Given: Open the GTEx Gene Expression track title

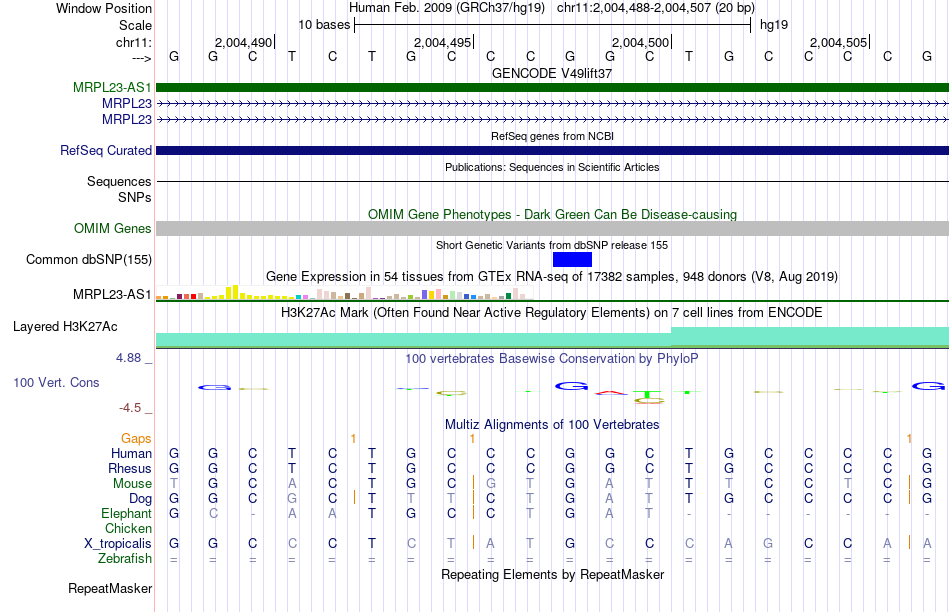Looking at the screenshot, I should point(552,277).
